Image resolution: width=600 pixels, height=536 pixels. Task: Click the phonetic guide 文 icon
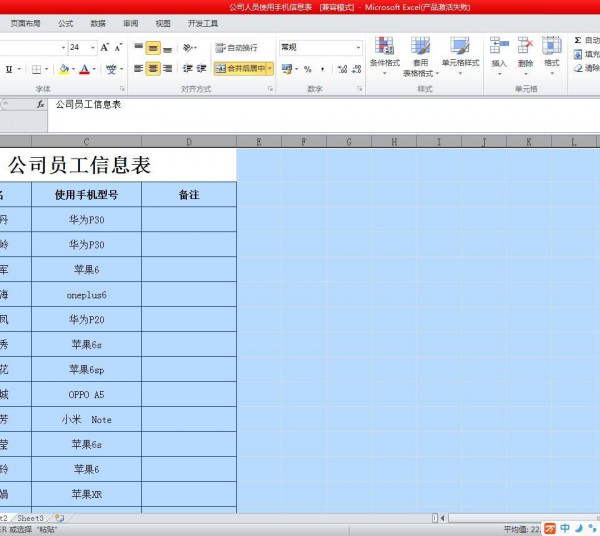coord(111,69)
